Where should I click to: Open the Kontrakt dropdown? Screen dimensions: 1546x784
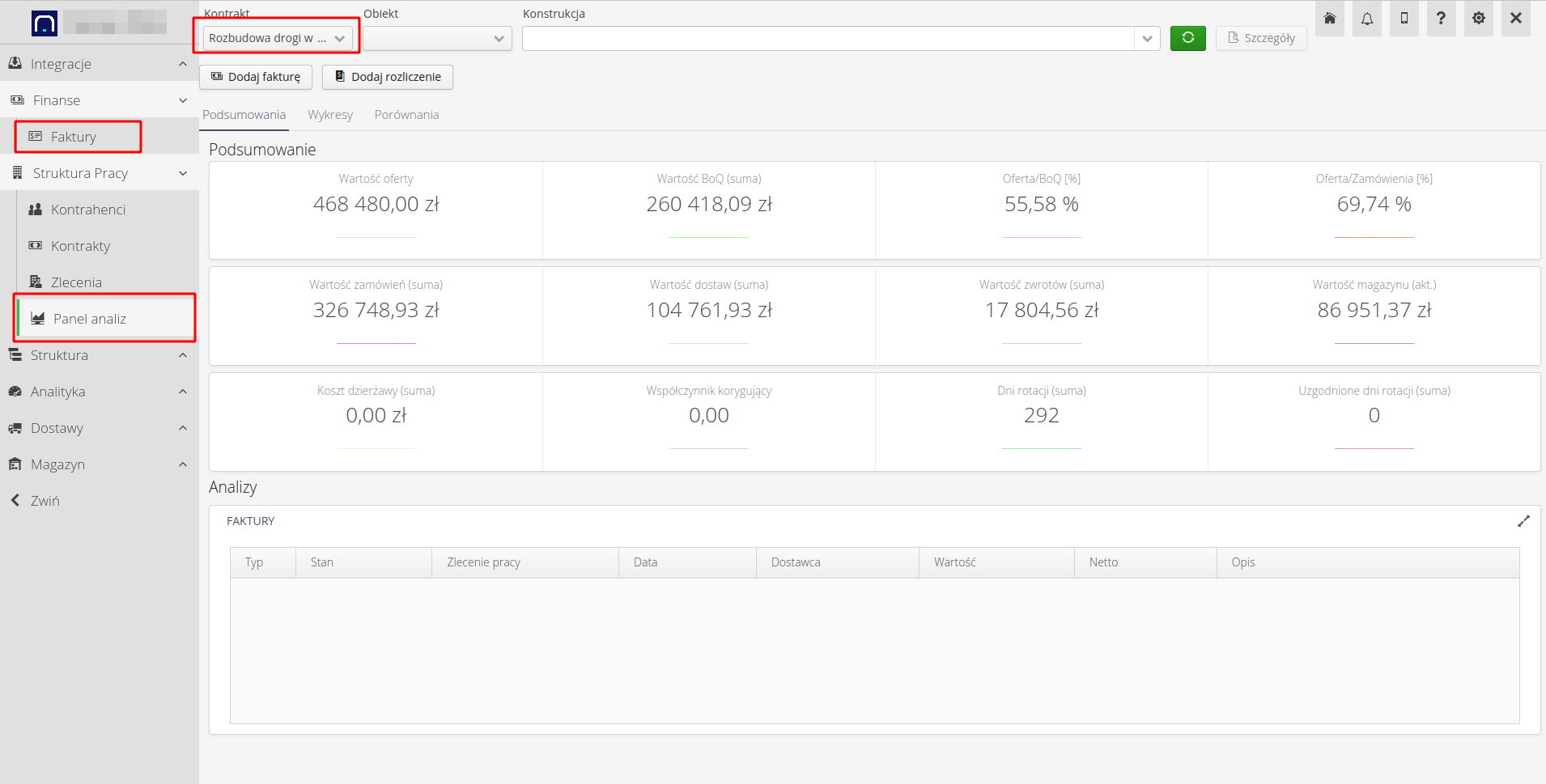coord(277,38)
